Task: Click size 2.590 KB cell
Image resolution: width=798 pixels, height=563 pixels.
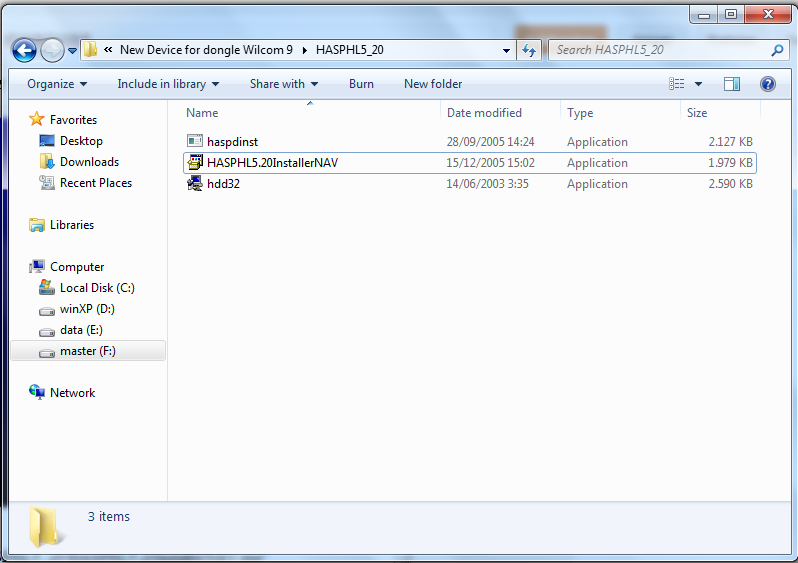Action: (730, 184)
